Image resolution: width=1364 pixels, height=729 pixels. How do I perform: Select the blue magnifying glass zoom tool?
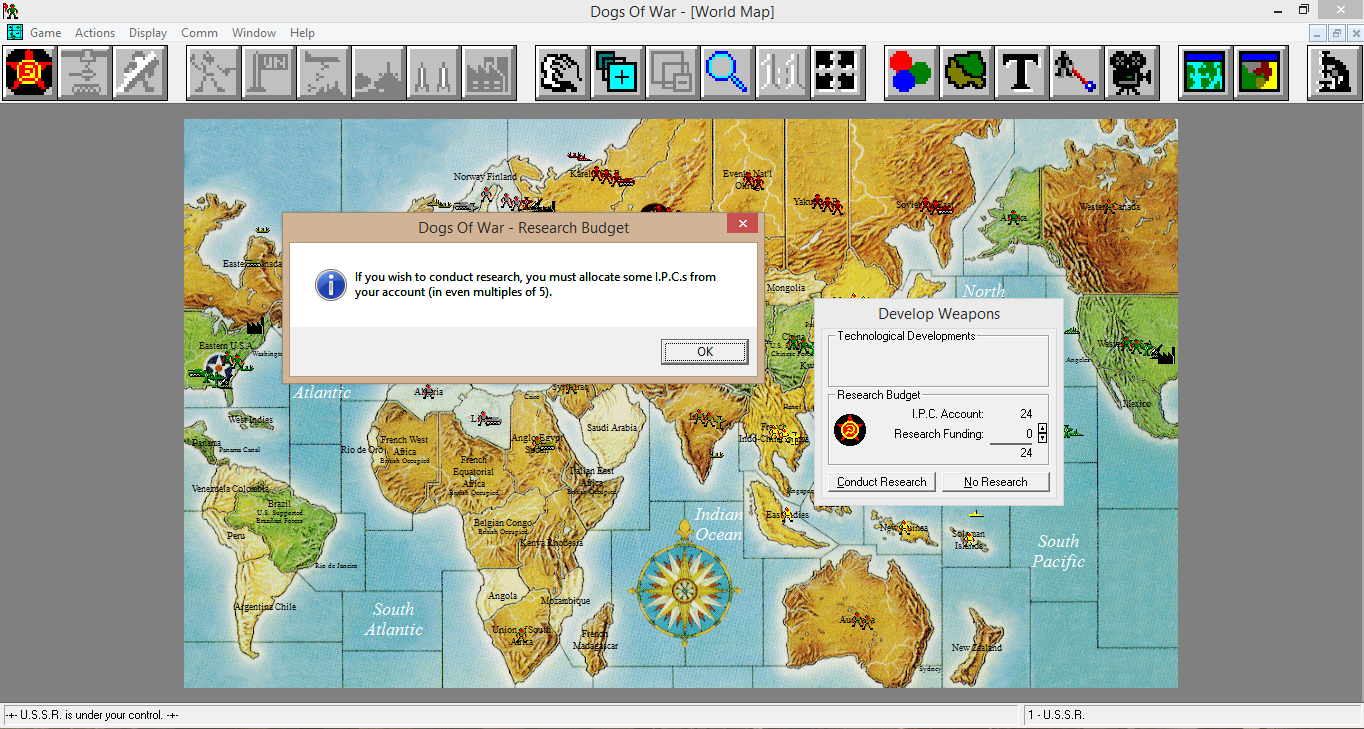click(727, 73)
